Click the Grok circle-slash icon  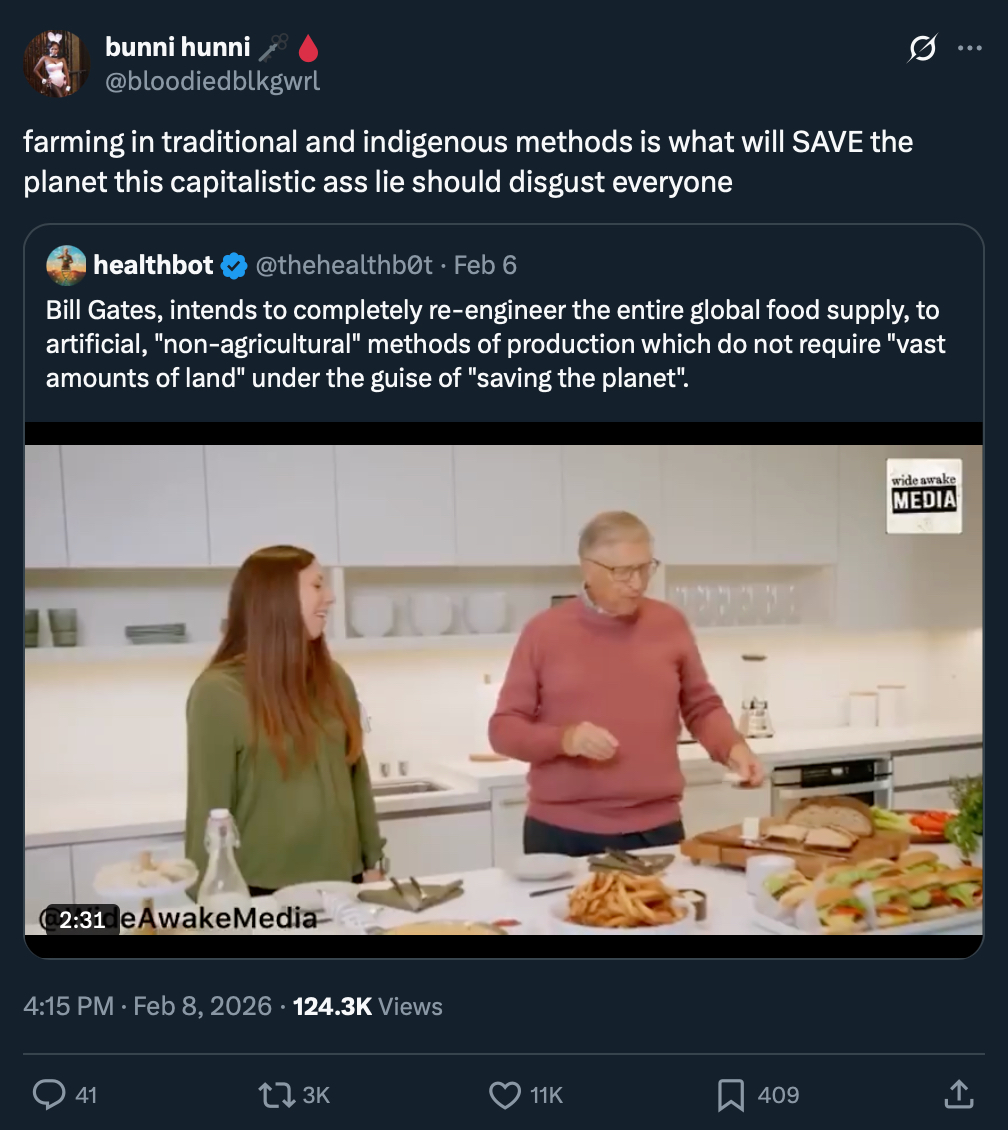(921, 48)
